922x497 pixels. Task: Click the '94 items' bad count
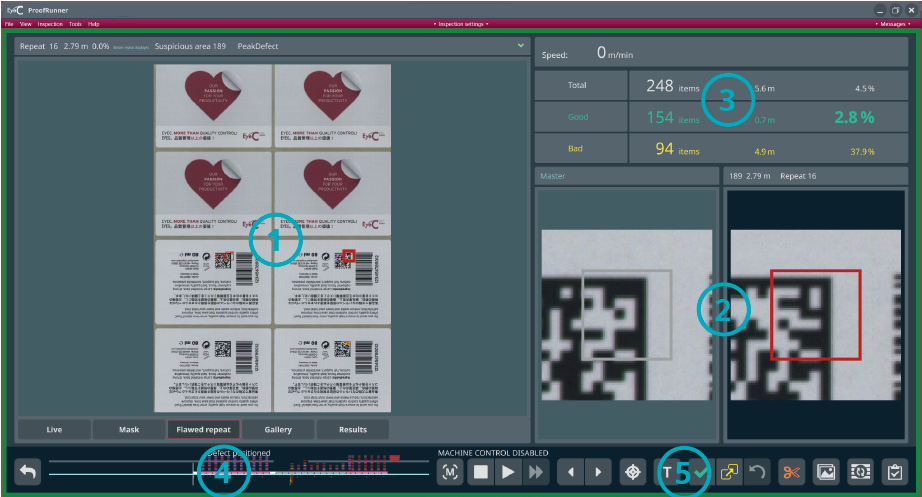pyautogui.click(x=677, y=149)
